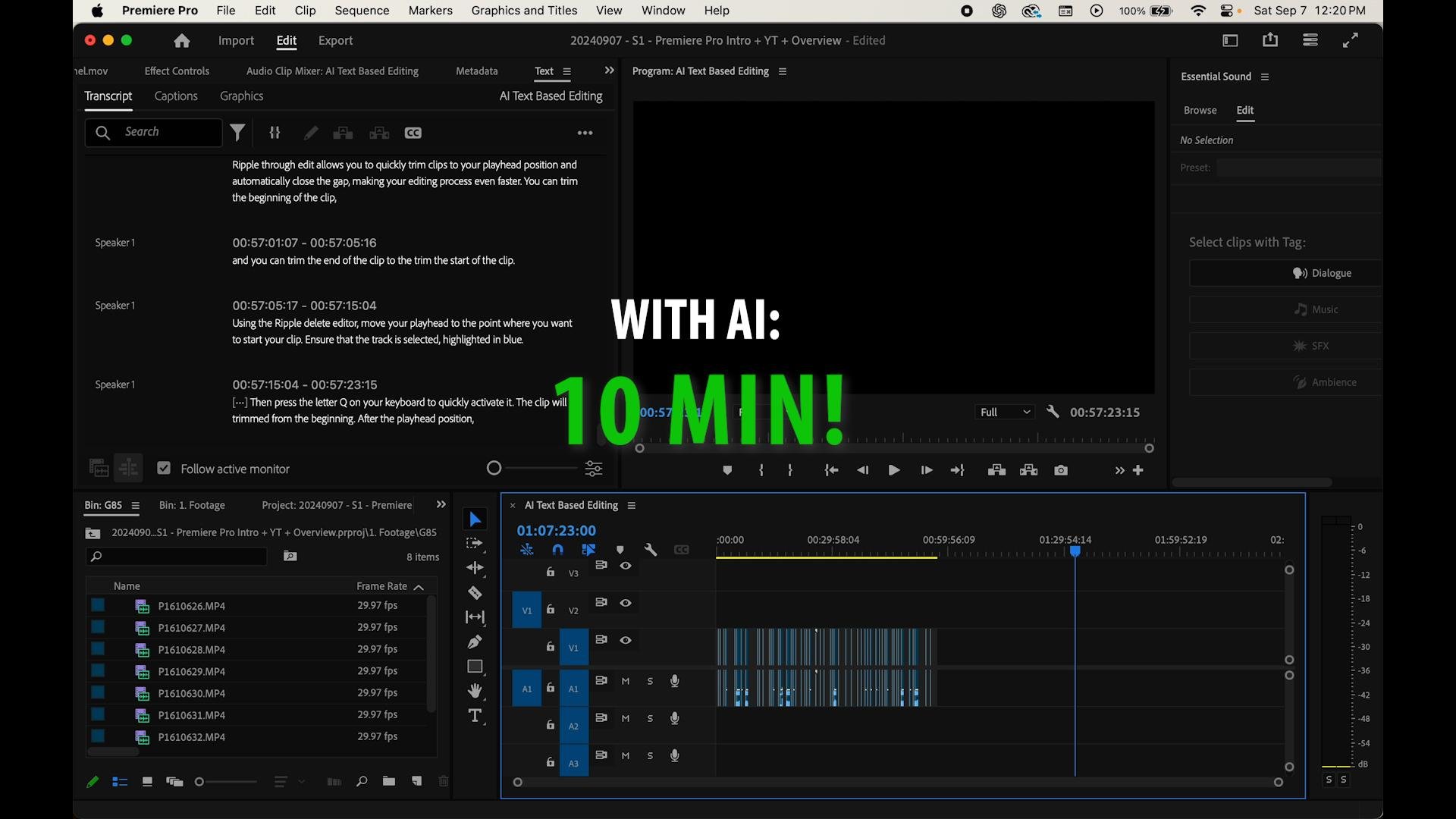This screenshot has height=819, width=1456.
Task: Click the create captions CC icon
Action: tap(413, 133)
